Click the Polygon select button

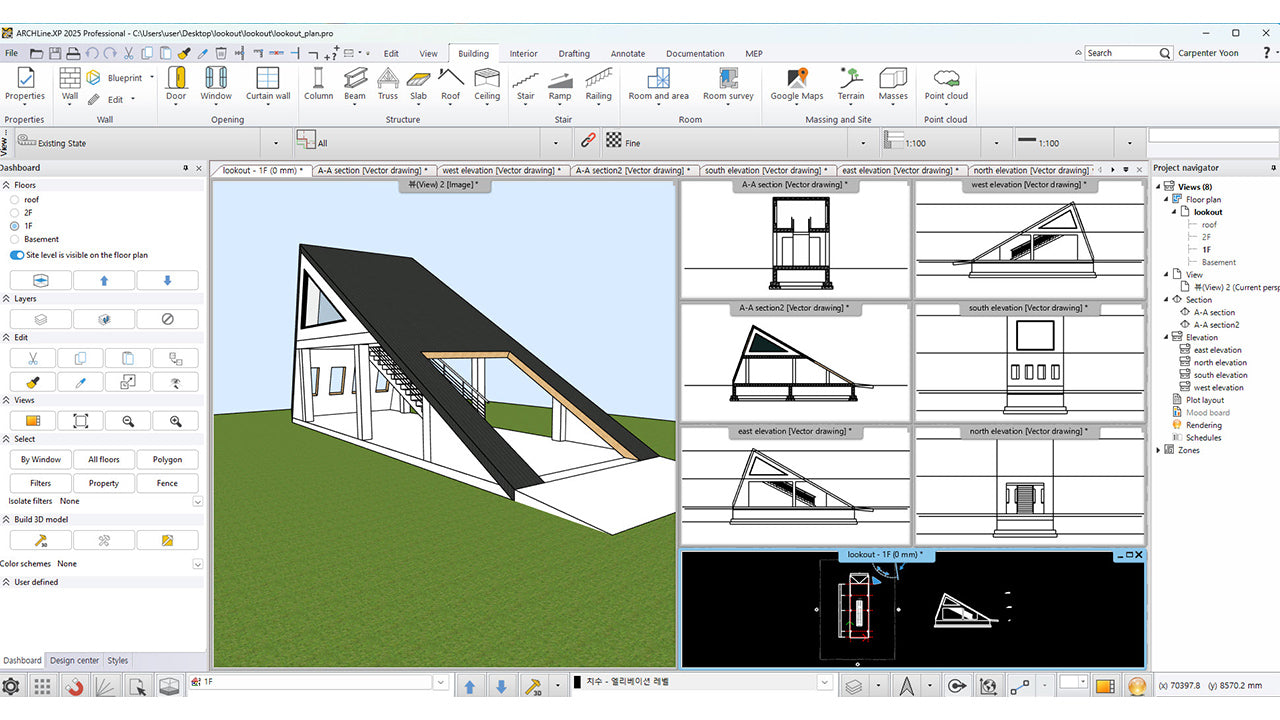[167, 460]
